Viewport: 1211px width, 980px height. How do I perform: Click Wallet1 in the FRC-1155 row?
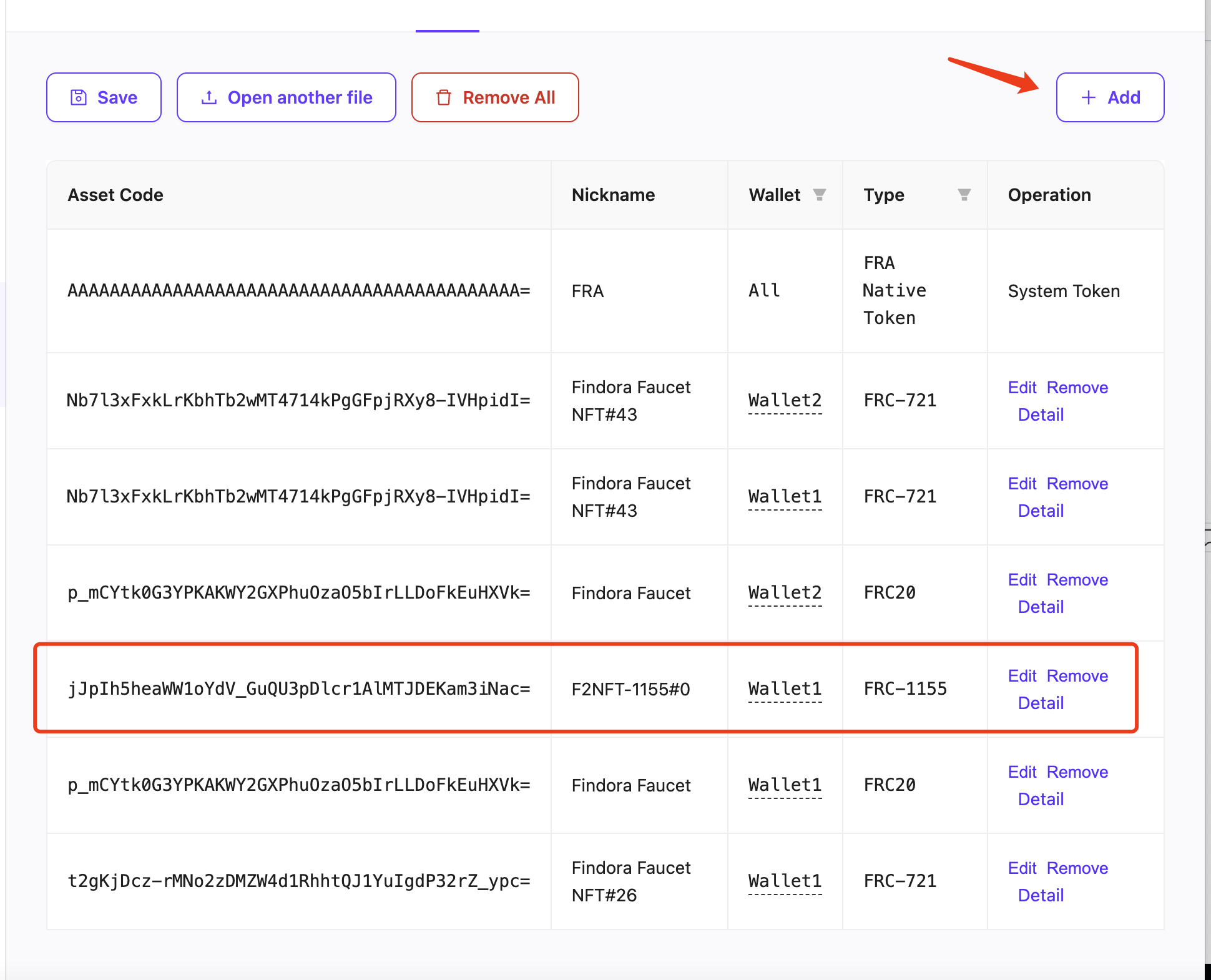pos(785,688)
